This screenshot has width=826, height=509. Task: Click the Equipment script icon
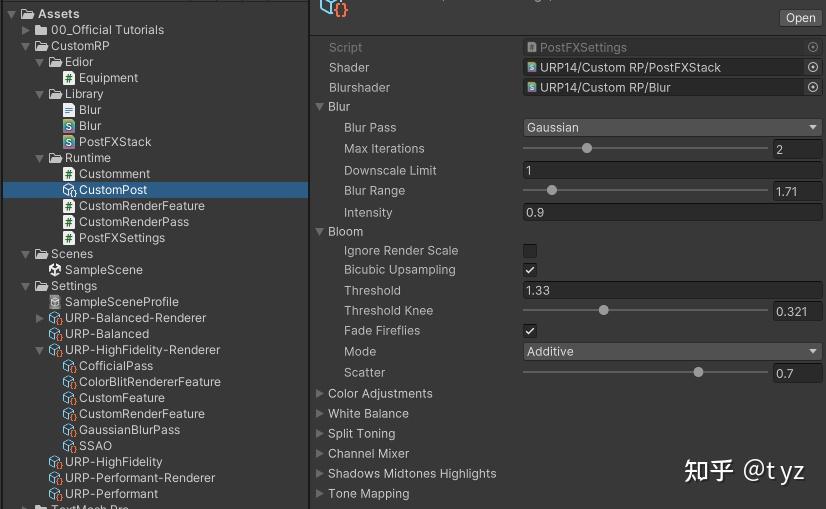tap(69, 78)
